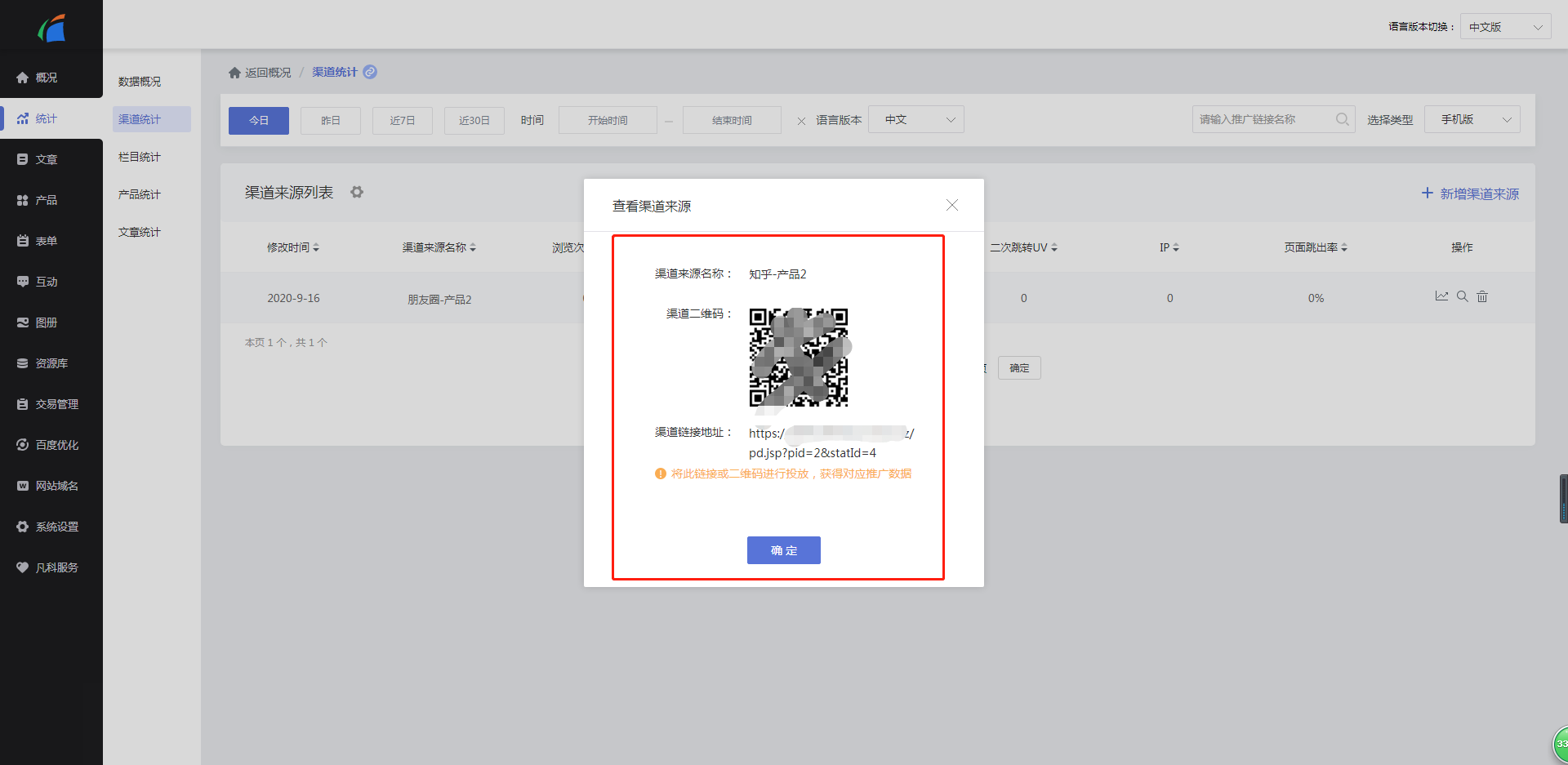This screenshot has height=765, width=1568.
Task: Click cell 朋友圈-产品2 in table
Action: pyautogui.click(x=439, y=300)
